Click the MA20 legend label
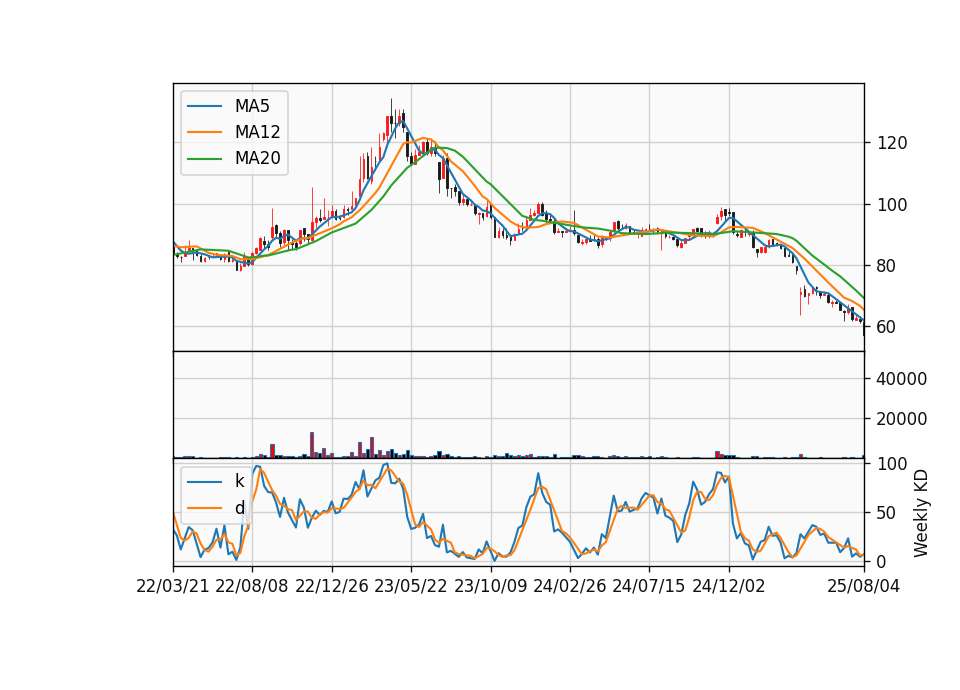This screenshot has height=690, width=960. 257,158
